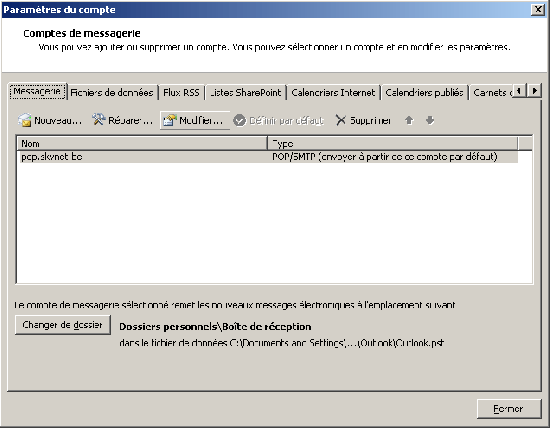Sort accounts by Type column header
This screenshot has height=428, width=550.
pyautogui.click(x=393, y=143)
